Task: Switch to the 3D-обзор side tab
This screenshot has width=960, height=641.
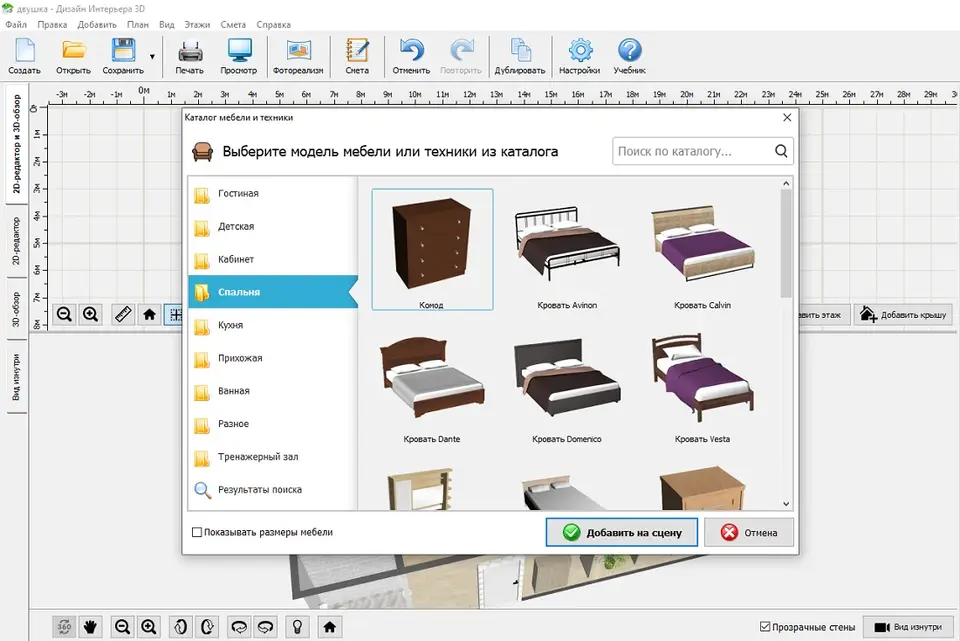Action: [17, 309]
